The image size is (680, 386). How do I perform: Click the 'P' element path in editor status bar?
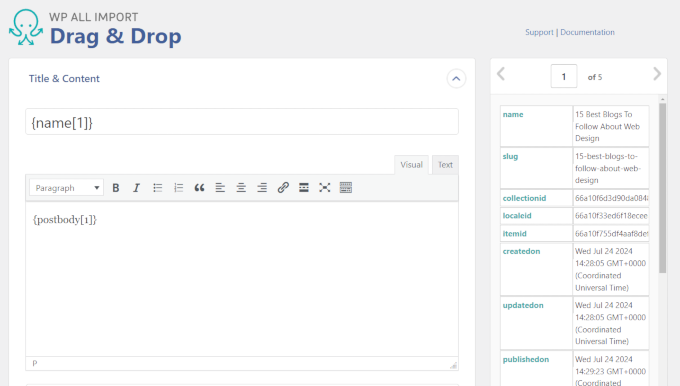point(35,363)
